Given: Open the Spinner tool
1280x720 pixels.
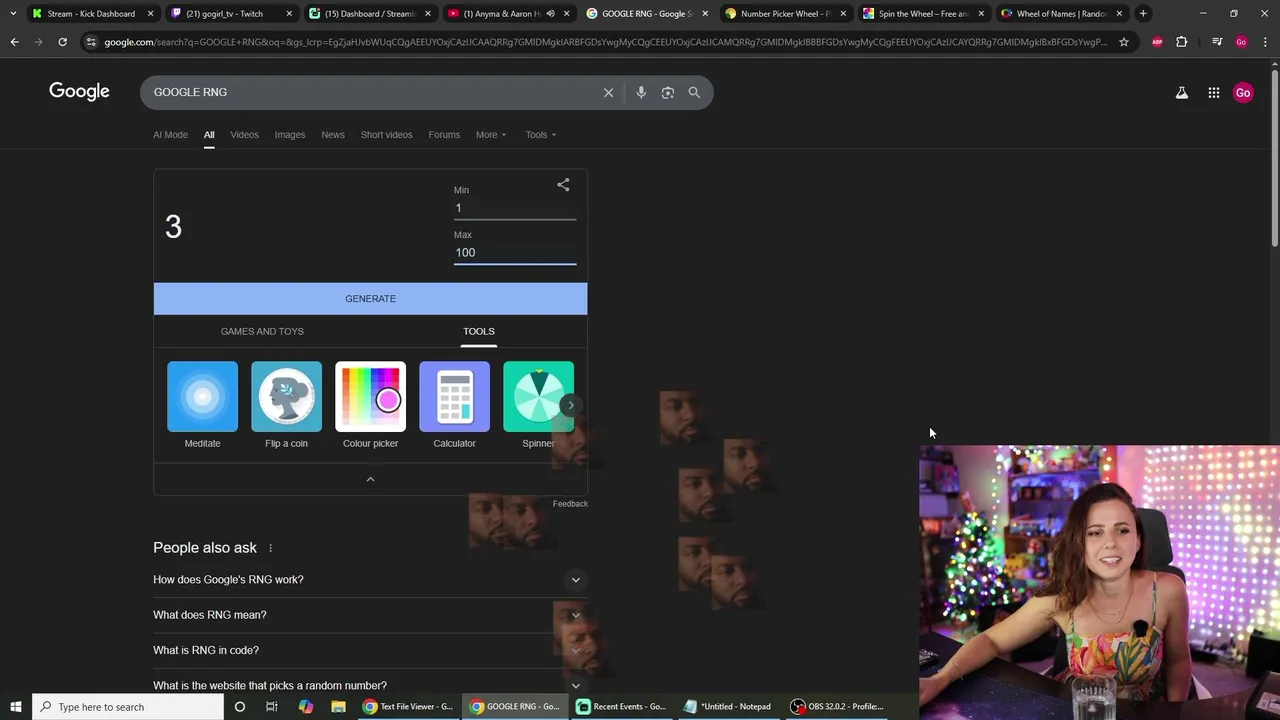Looking at the screenshot, I should (538, 405).
